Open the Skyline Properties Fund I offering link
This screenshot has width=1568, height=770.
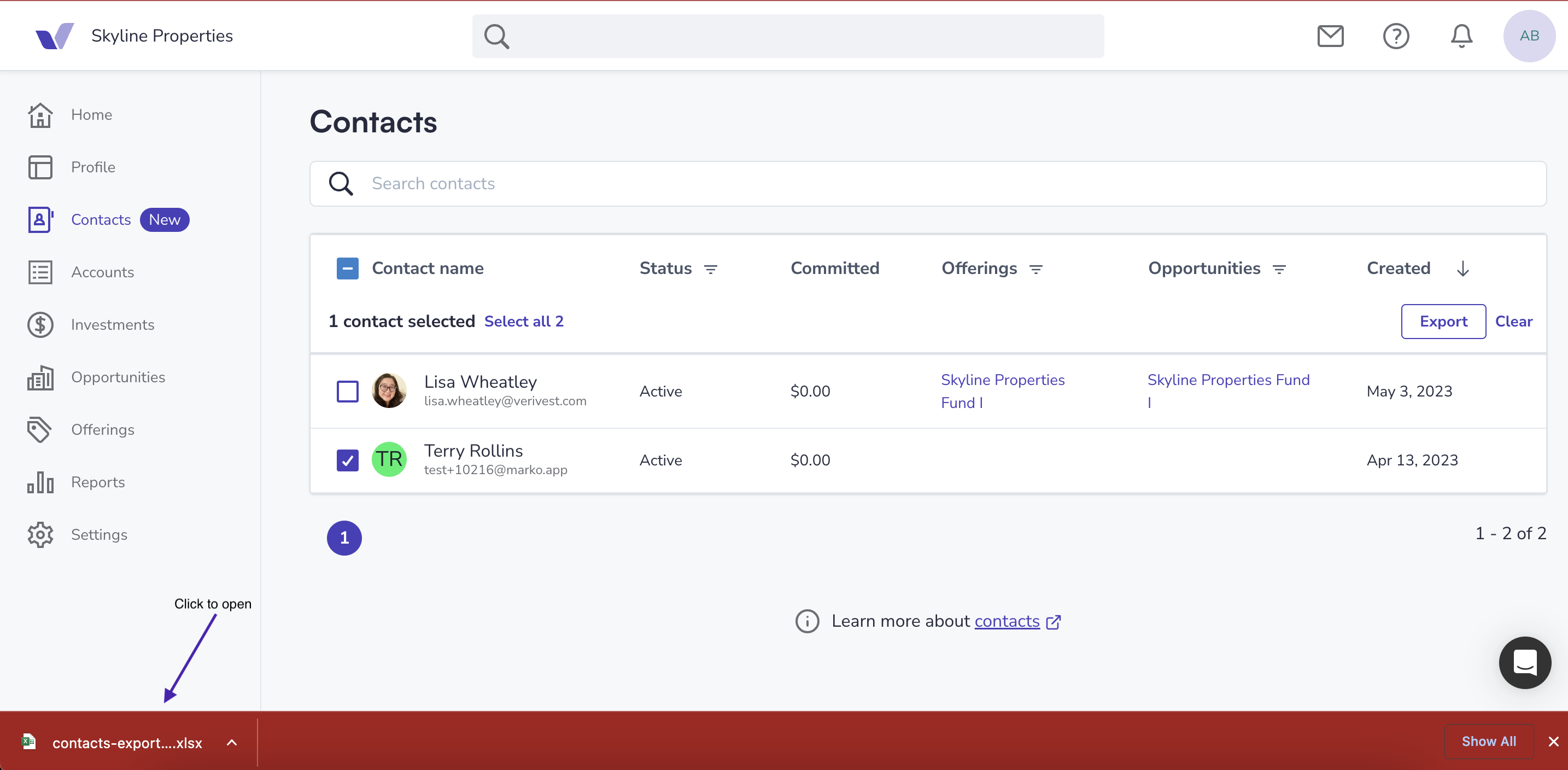point(1003,392)
